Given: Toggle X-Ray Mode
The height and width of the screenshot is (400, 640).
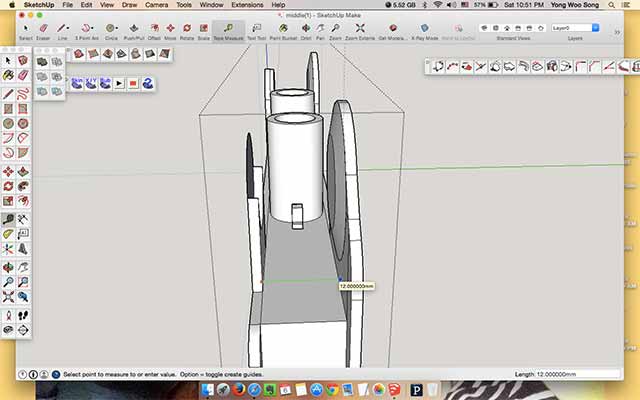Looking at the screenshot, I should point(424,31).
